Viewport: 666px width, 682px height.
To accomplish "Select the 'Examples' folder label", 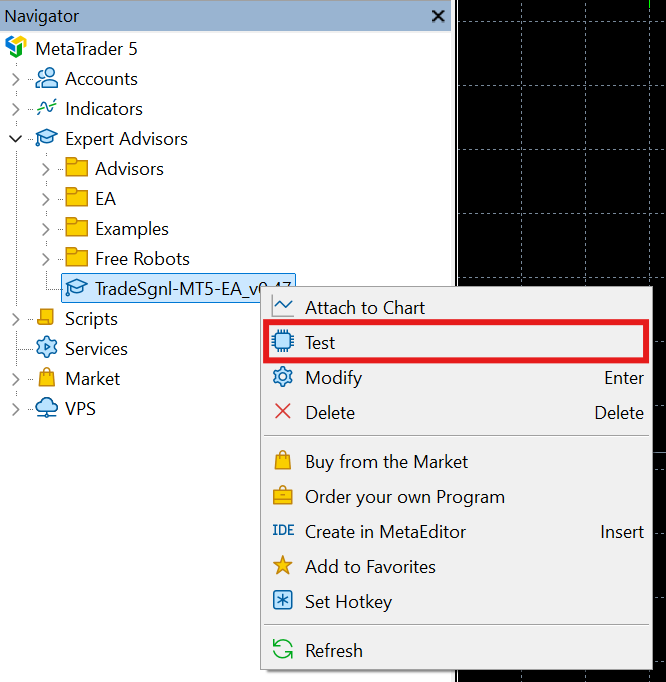I will (132, 229).
